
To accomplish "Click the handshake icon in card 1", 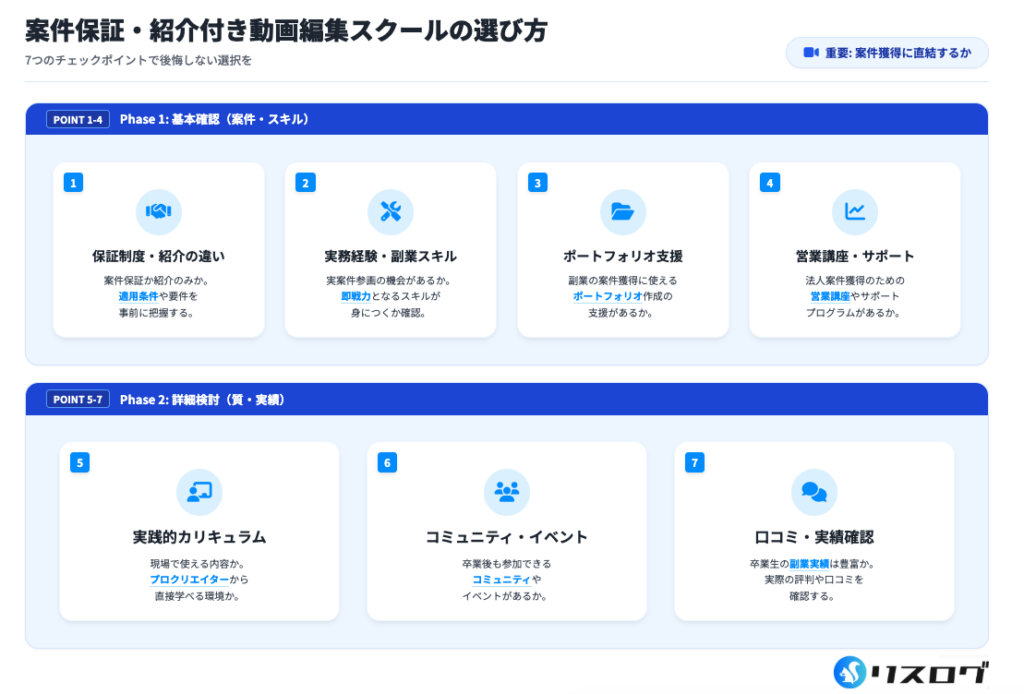I will pos(158,212).
